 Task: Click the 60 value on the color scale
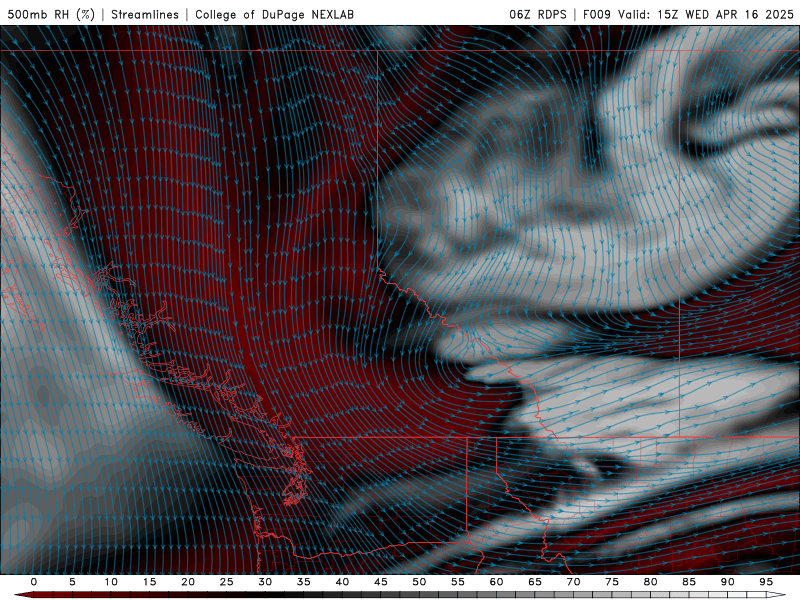[496, 582]
